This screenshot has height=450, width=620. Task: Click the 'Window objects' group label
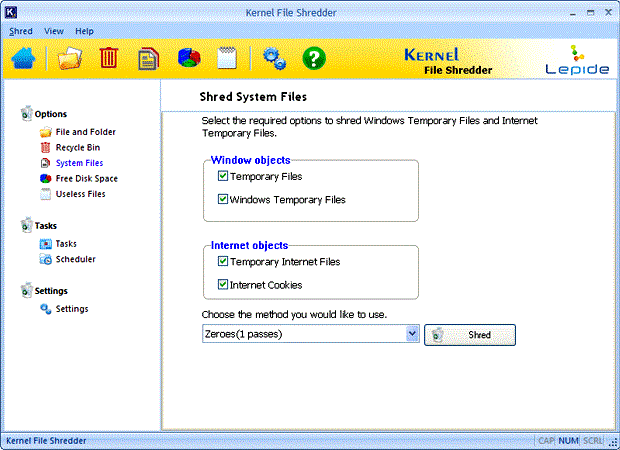250,160
